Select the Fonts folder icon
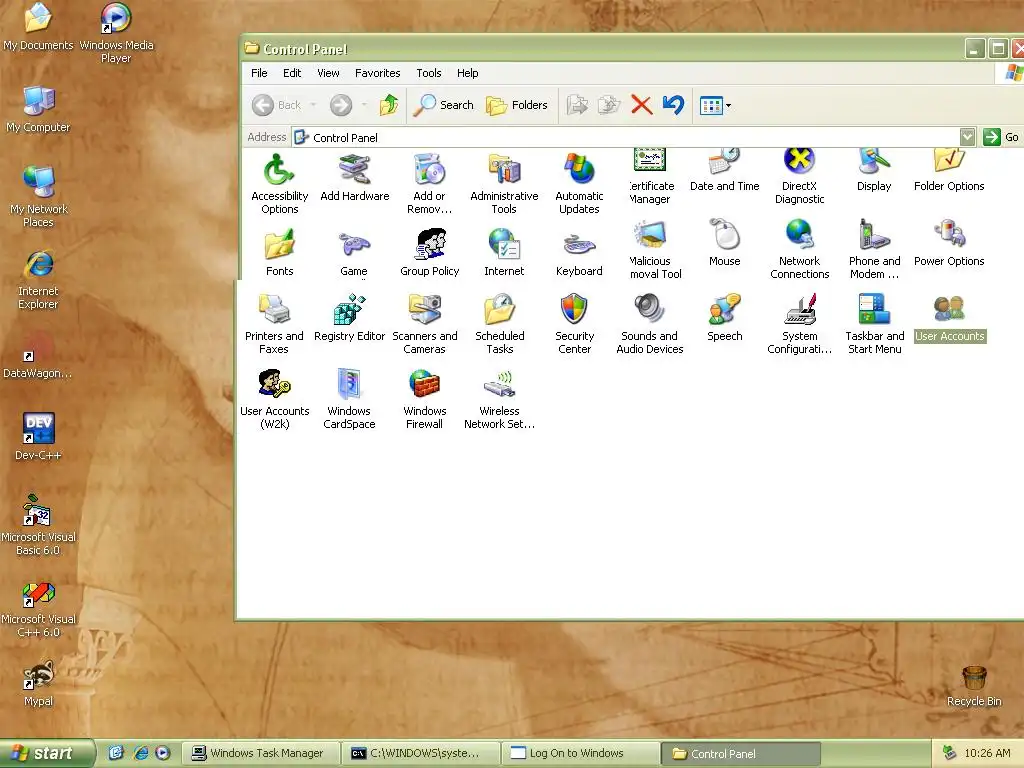This screenshot has height=768, width=1024. (x=280, y=252)
